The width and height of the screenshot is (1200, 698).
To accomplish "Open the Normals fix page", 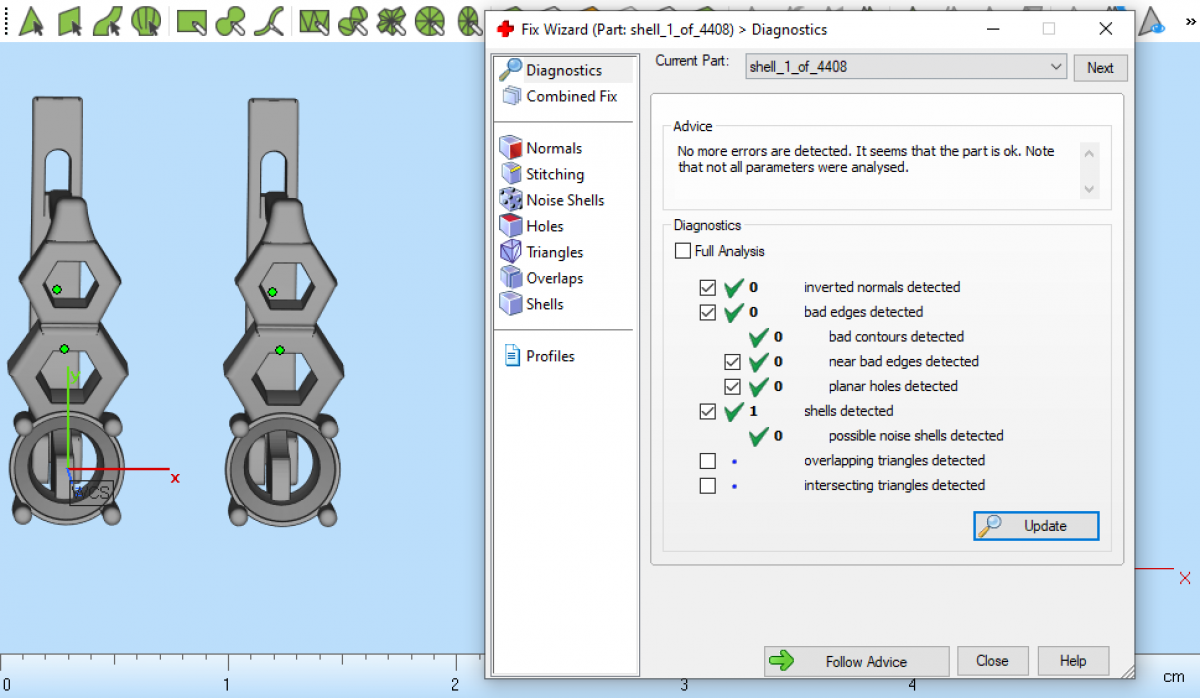I will tap(553, 148).
